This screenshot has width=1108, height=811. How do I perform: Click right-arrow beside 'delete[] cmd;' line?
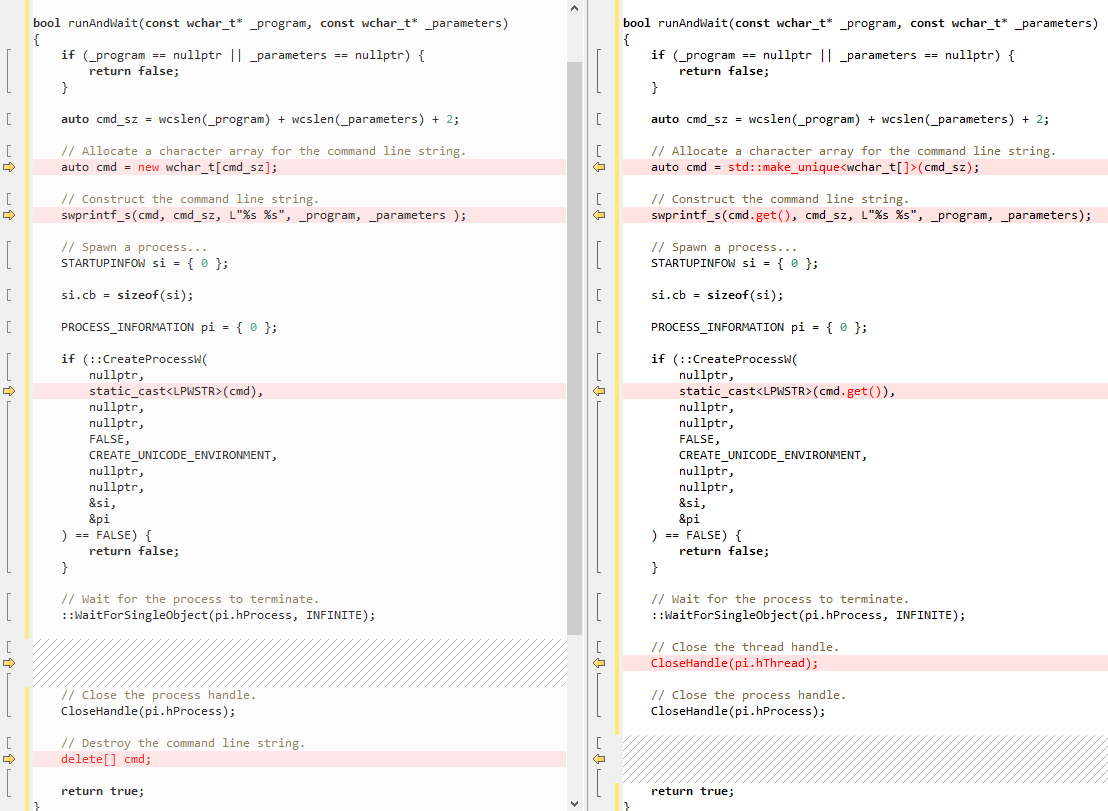pyautogui.click(x=10, y=759)
